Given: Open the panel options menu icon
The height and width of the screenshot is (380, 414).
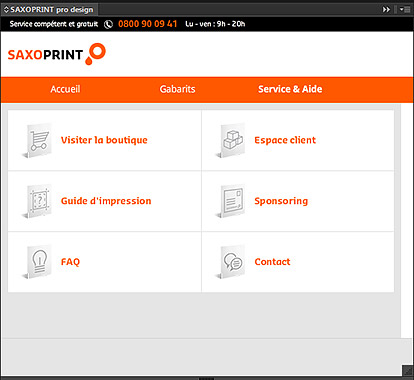Looking at the screenshot, I should pyautogui.click(x=406, y=10).
